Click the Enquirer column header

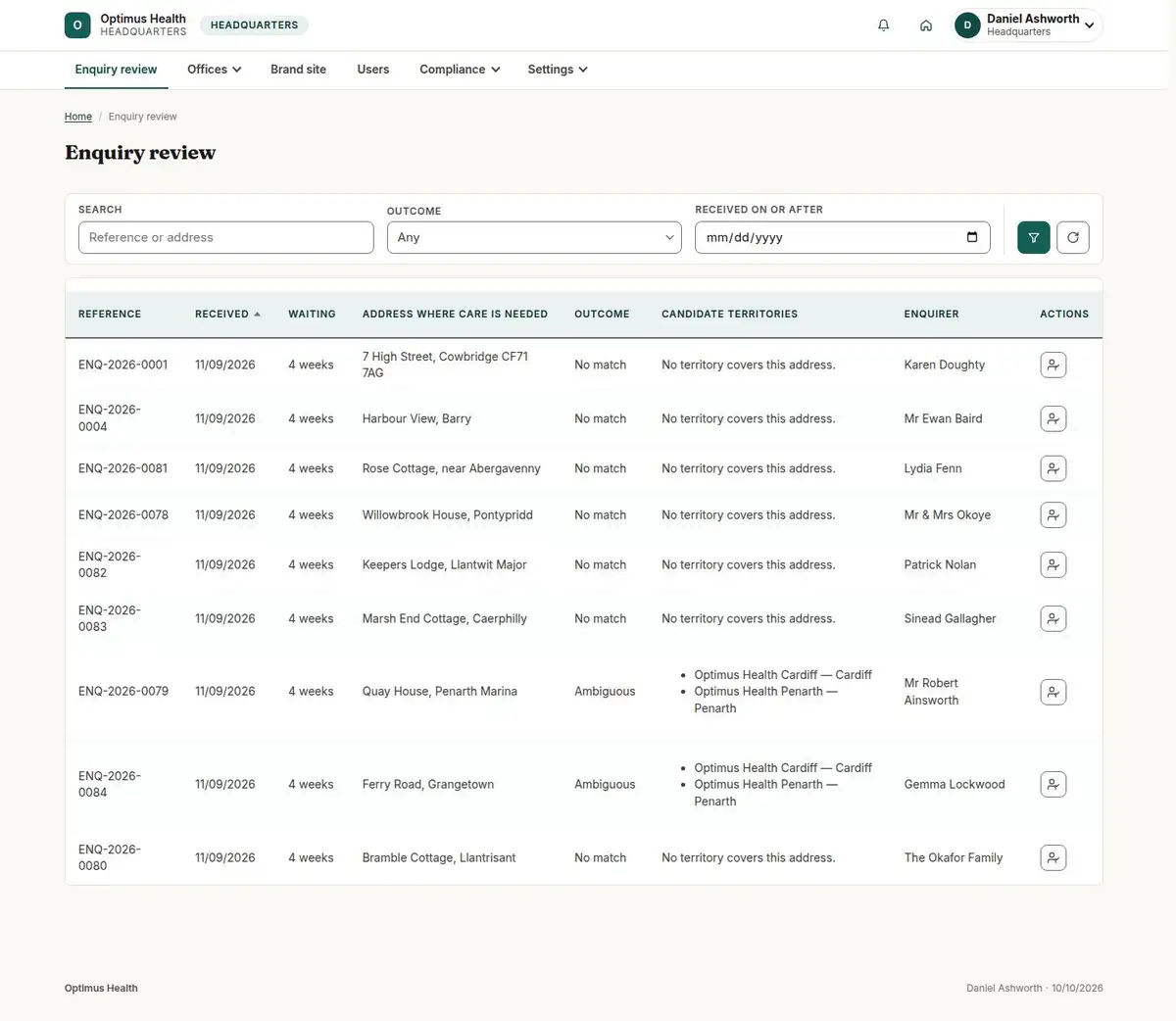[931, 314]
